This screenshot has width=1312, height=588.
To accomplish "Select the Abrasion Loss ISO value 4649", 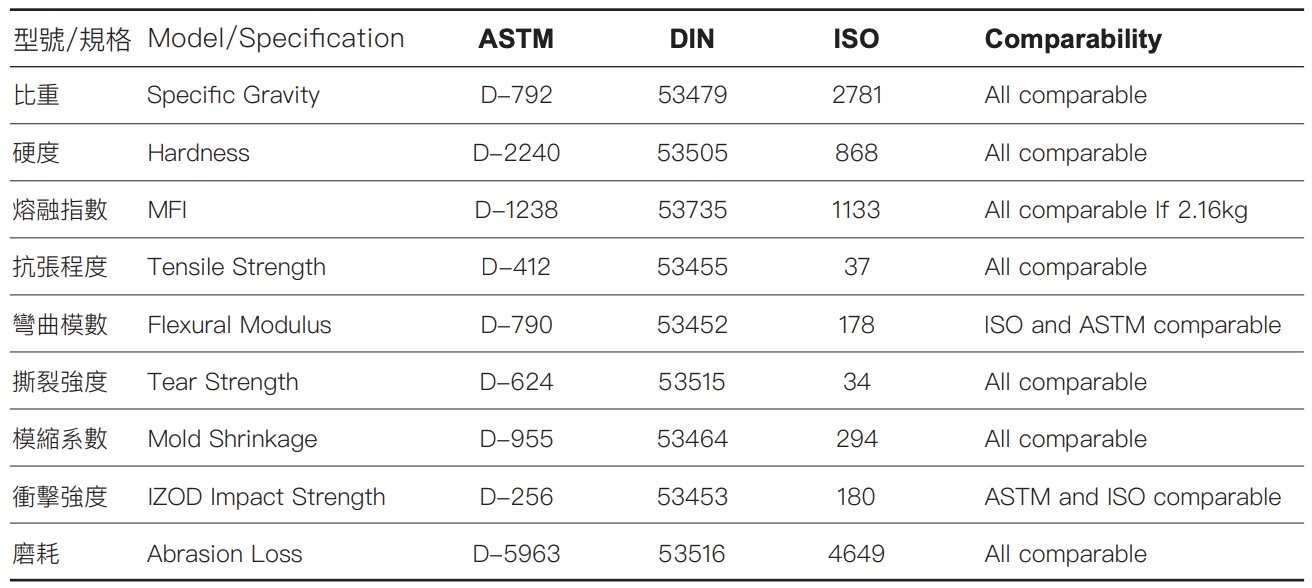I will (x=857, y=554).
